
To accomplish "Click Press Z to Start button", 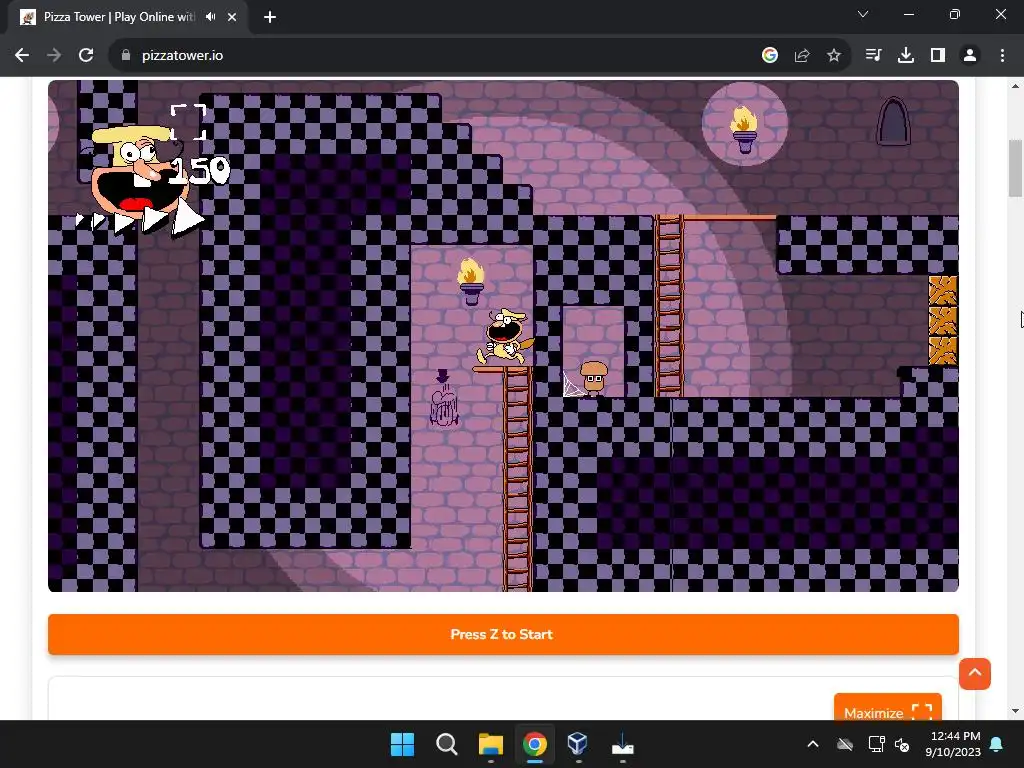I will pos(503,634).
